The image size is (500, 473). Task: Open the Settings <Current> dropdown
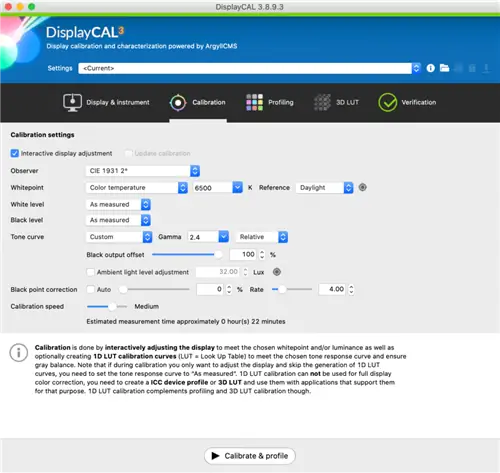249,68
